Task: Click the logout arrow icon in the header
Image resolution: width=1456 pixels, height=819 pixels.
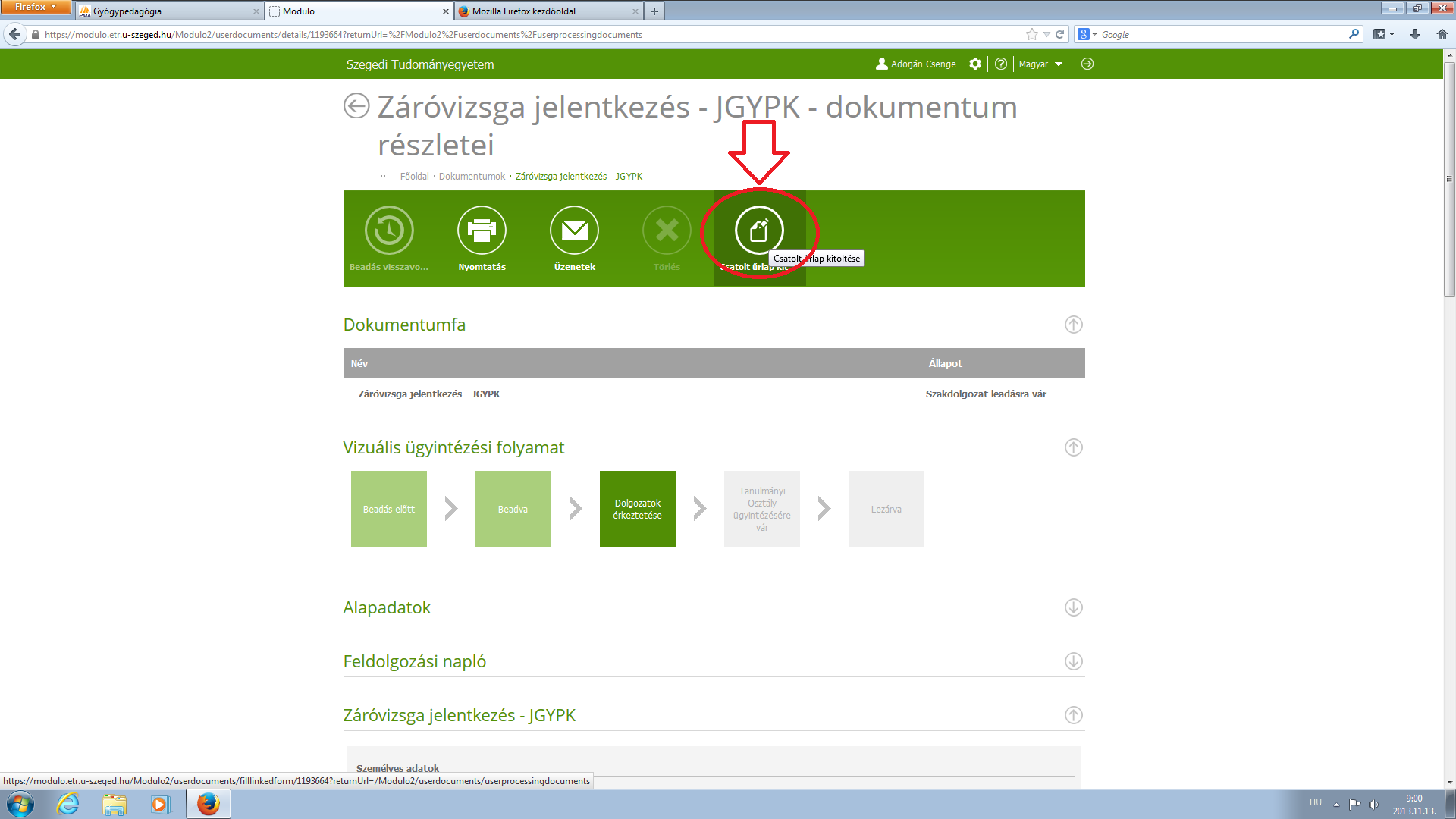Action: pyautogui.click(x=1087, y=64)
